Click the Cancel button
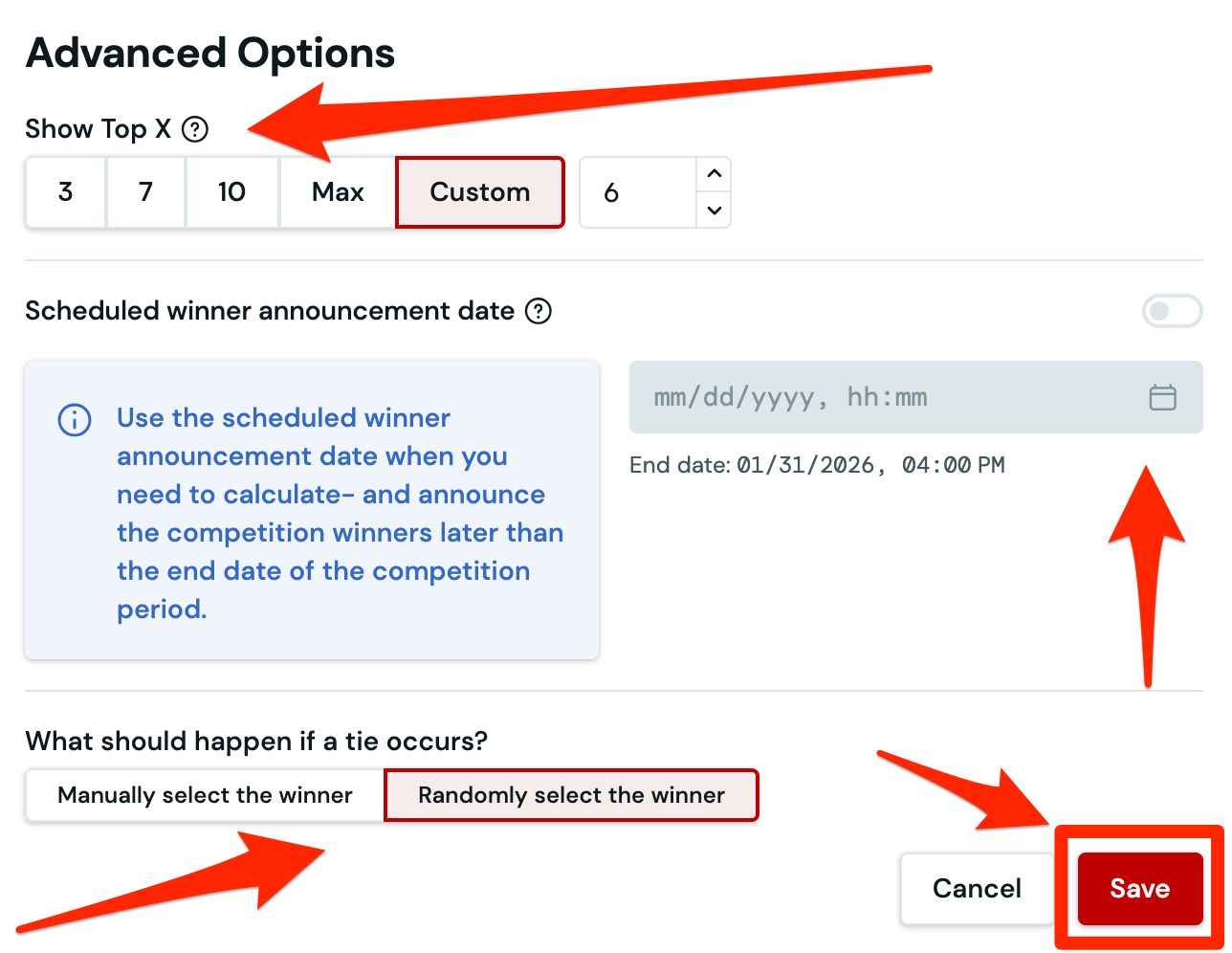This screenshot has width=1232, height=953. 977,889
